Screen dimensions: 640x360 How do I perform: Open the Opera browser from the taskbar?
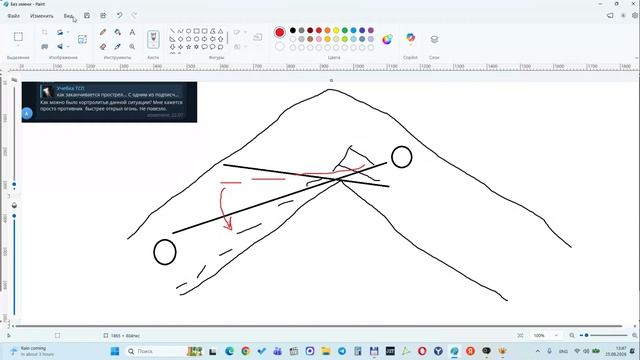tap(422, 351)
